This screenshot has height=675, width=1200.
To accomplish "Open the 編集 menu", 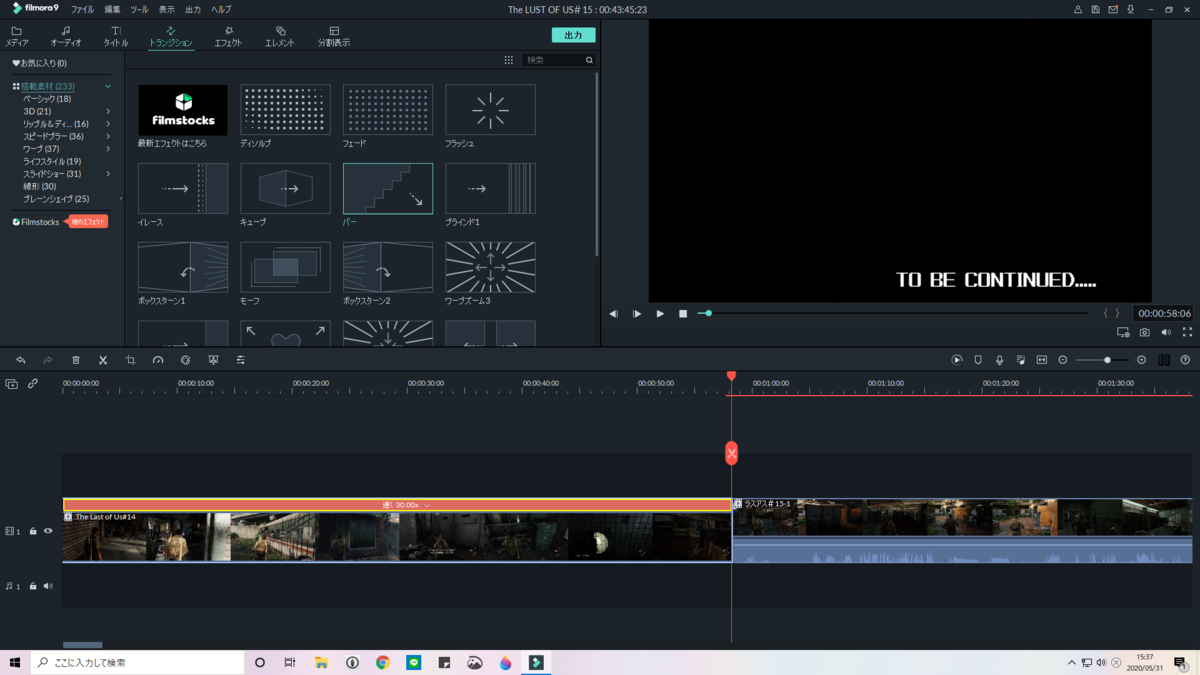I will coord(112,9).
